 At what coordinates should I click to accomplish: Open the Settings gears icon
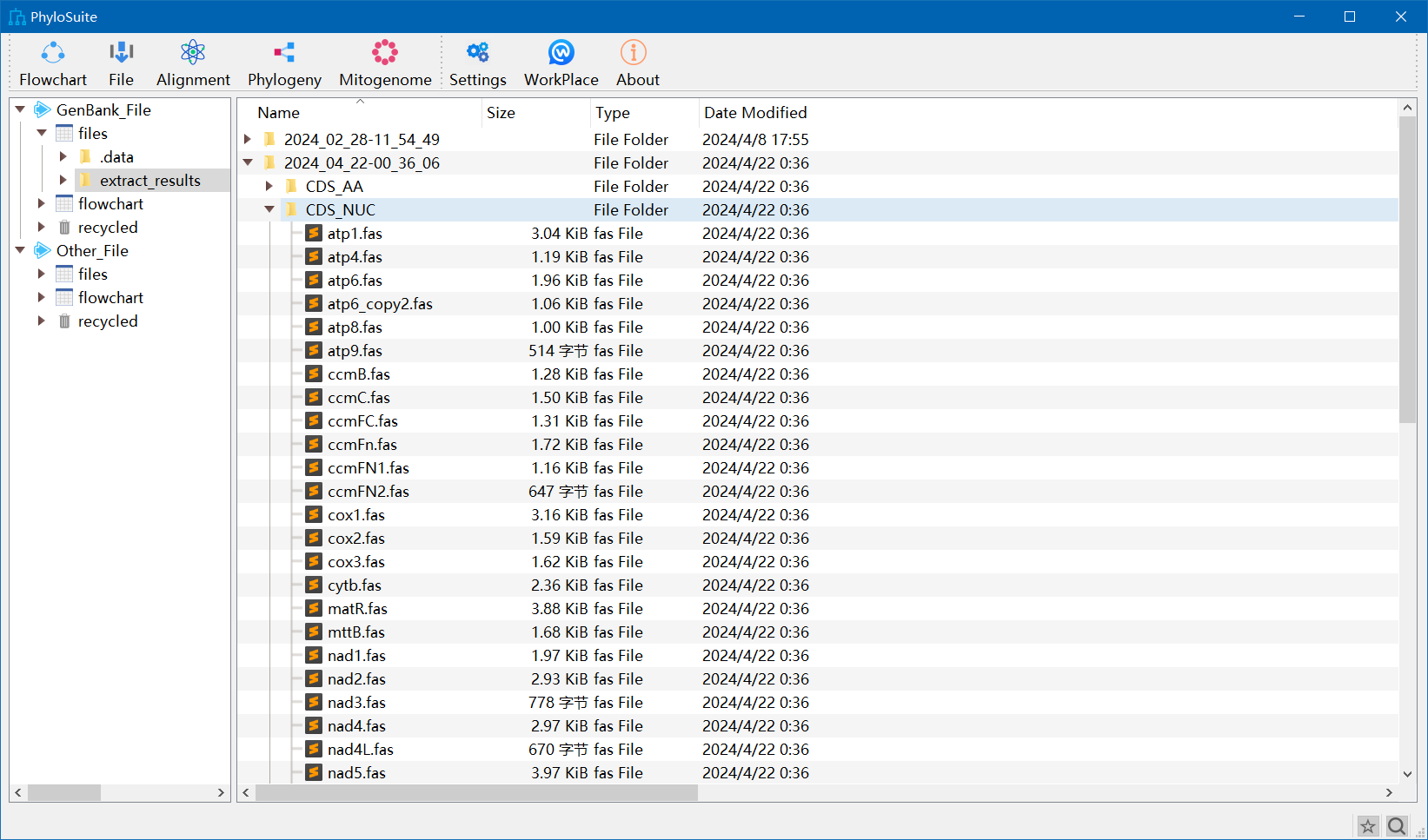tap(477, 53)
